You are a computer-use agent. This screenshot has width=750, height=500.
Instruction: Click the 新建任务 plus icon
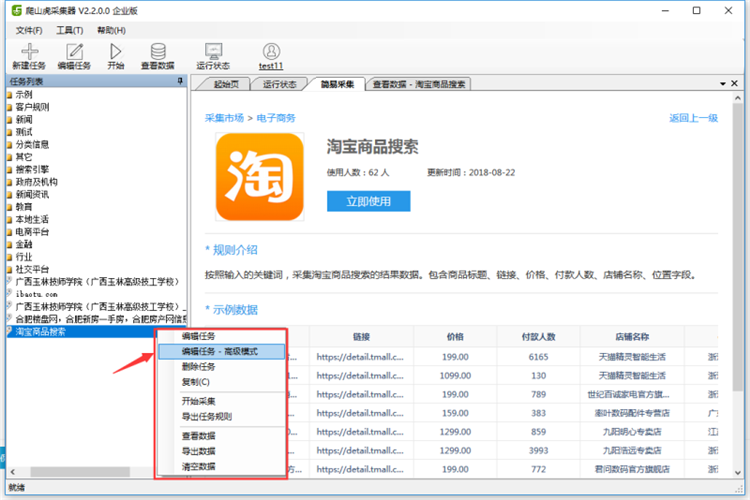tap(29, 51)
